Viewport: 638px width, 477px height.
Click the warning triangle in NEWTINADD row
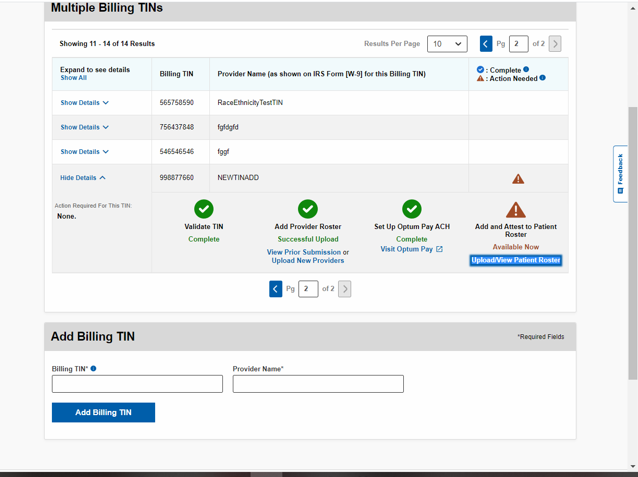tap(518, 179)
